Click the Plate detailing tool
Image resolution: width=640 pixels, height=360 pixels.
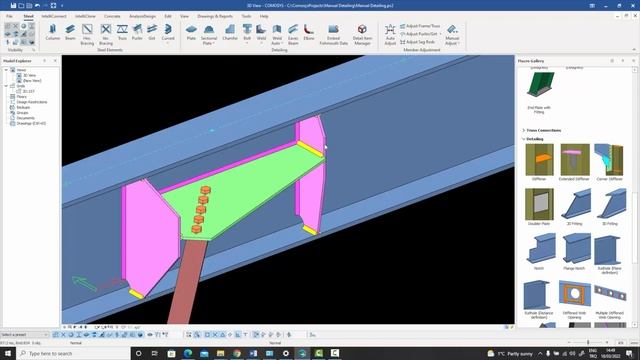point(191,32)
